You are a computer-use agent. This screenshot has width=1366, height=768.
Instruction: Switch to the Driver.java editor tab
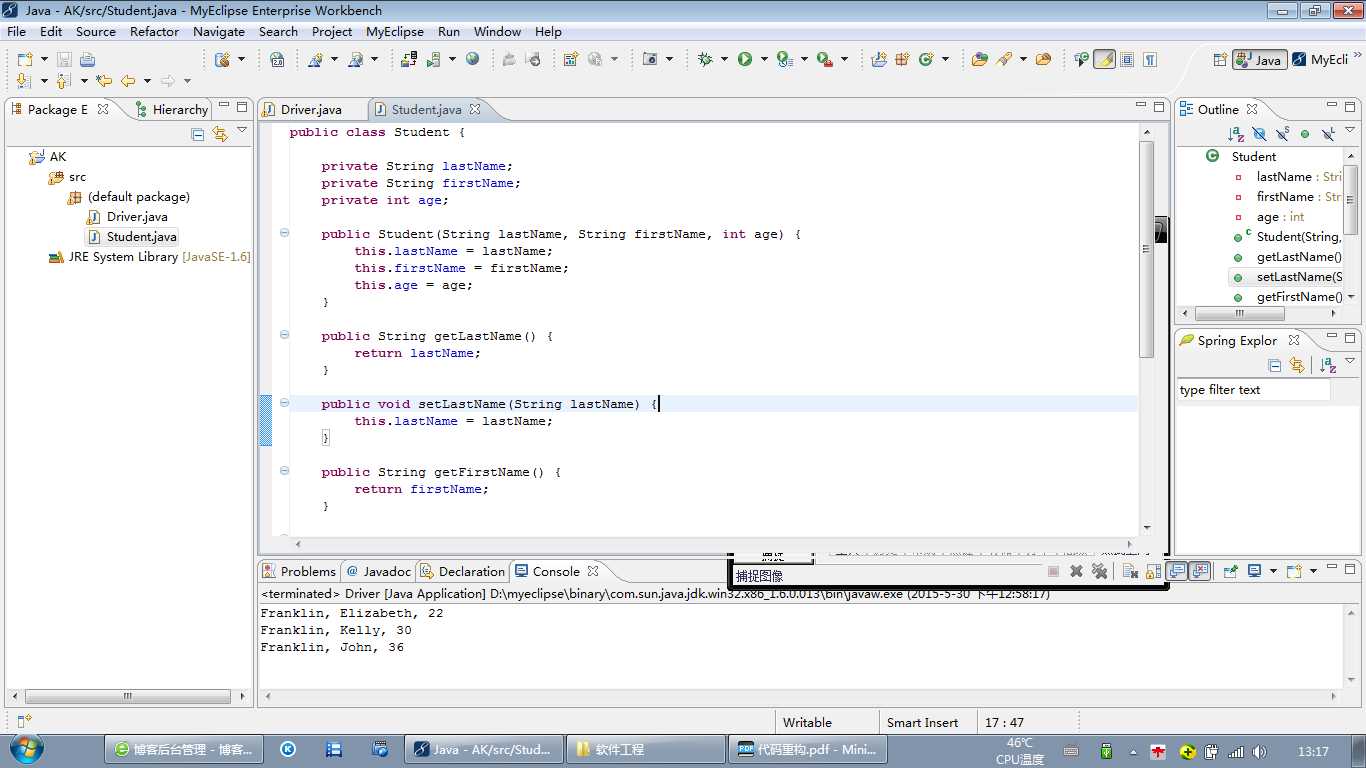[311, 109]
